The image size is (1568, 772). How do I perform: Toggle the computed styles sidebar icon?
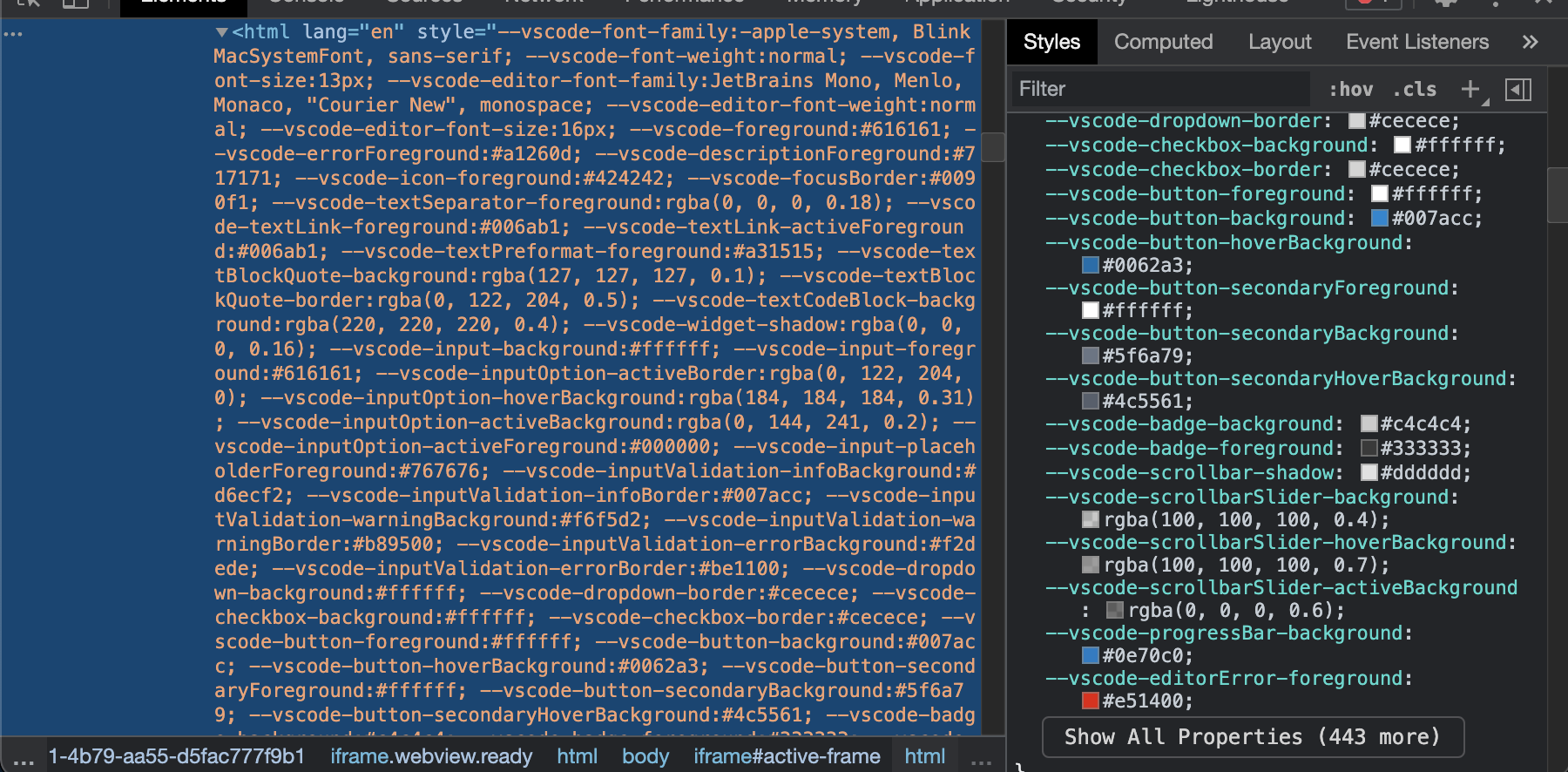click(x=1517, y=89)
